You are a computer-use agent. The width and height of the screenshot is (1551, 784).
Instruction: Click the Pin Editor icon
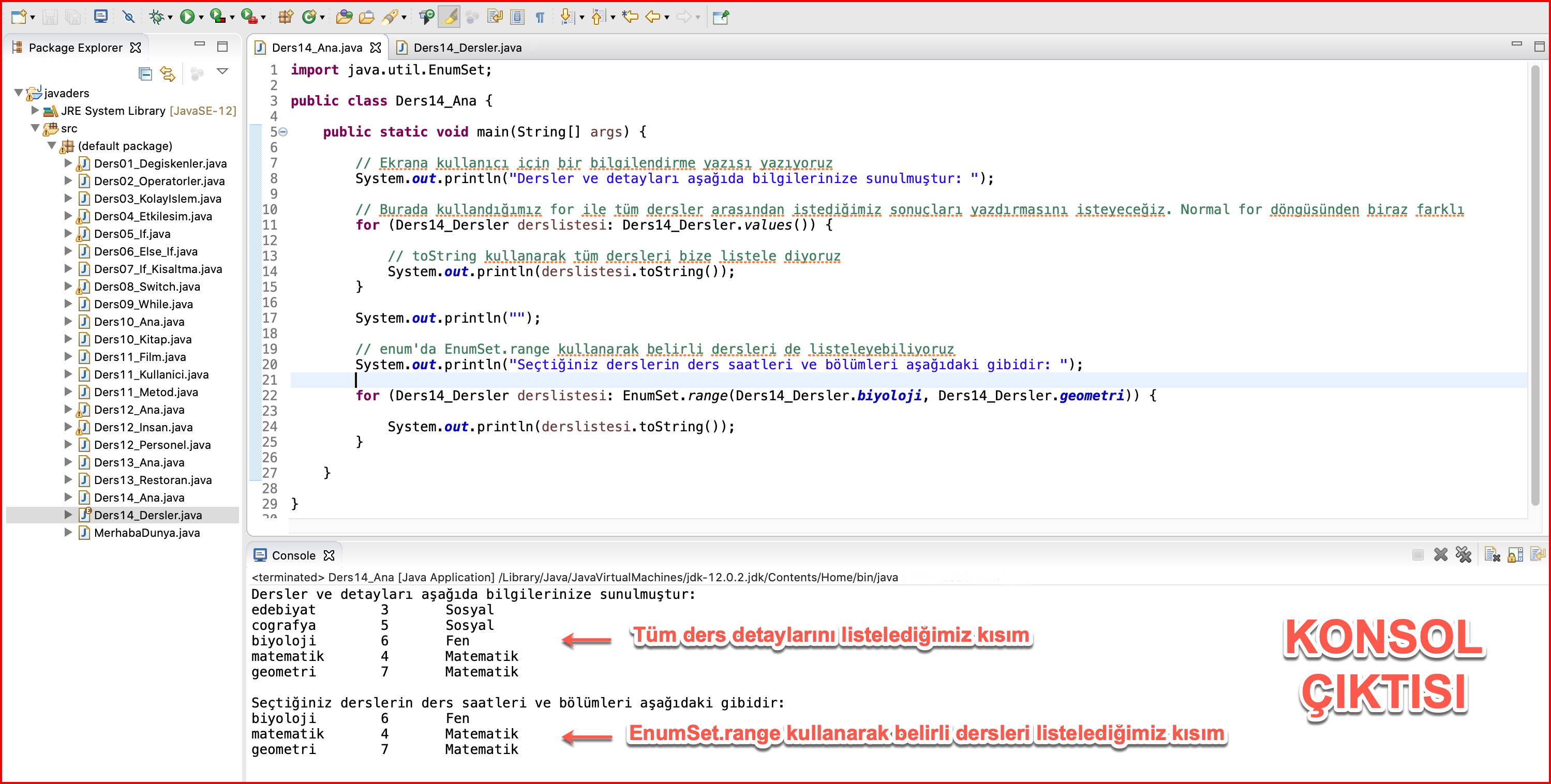click(x=721, y=17)
